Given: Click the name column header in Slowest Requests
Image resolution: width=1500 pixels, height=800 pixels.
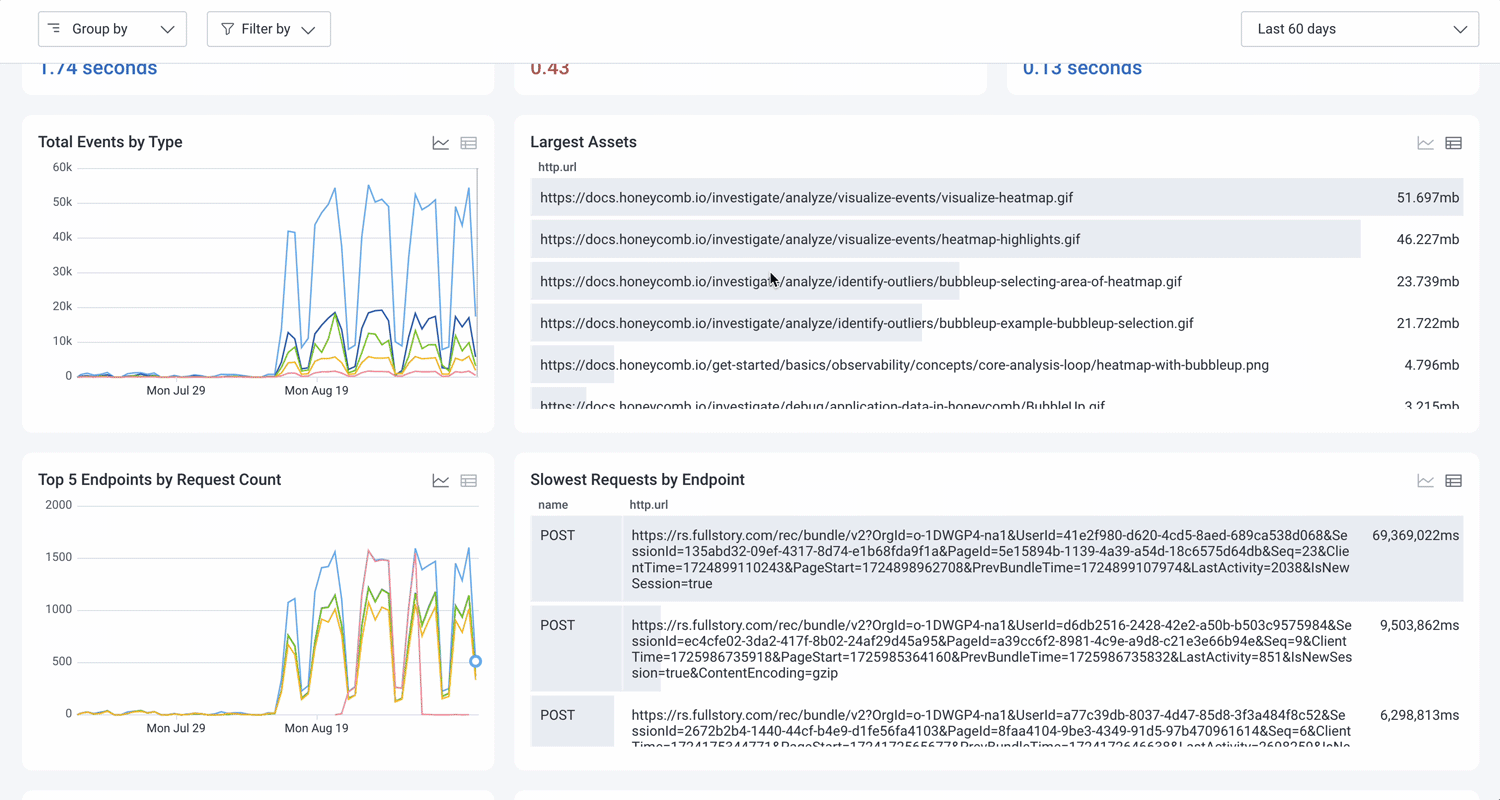Looking at the screenshot, I should click(553, 505).
